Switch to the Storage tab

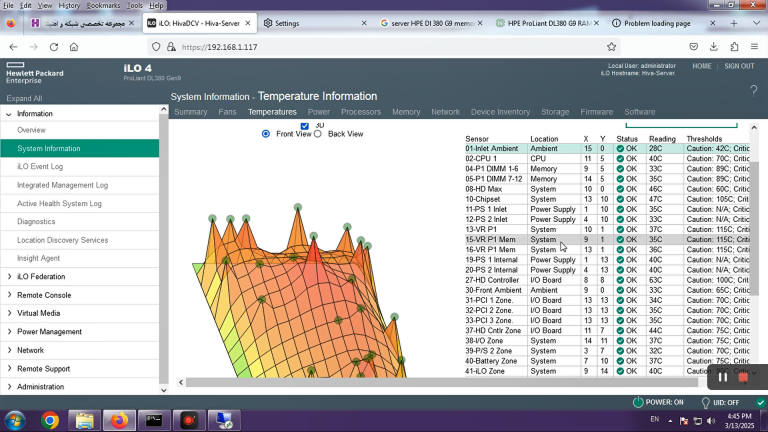[x=555, y=112]
